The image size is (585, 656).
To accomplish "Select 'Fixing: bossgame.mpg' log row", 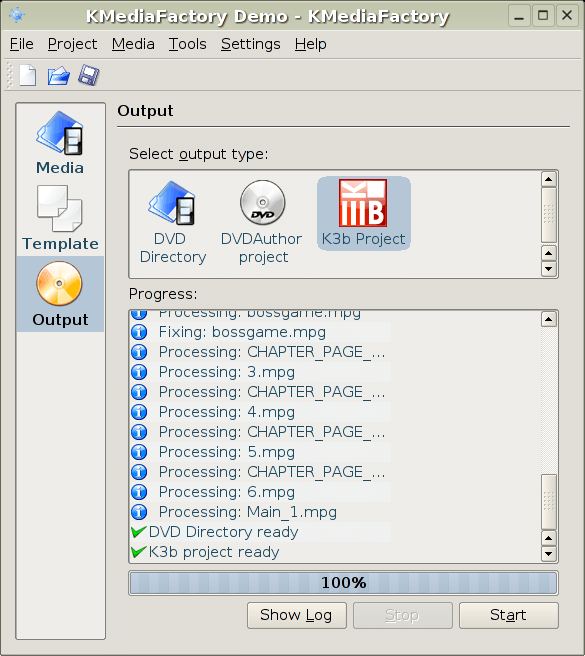I will tap(260, 332).
